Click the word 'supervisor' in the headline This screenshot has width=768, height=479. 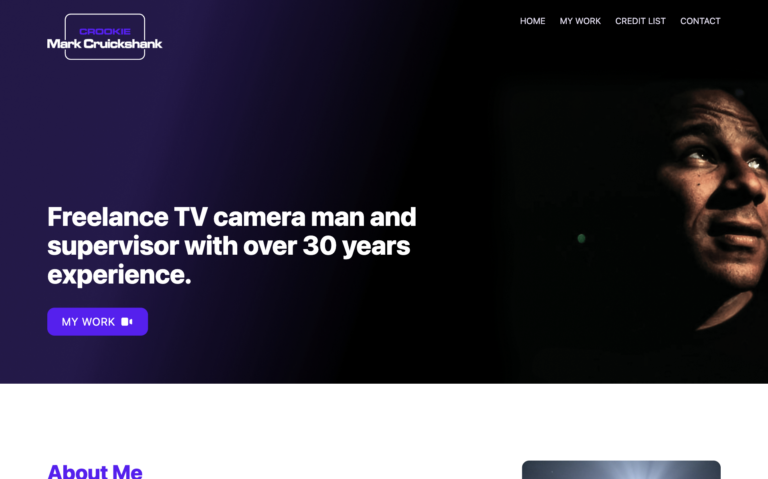(113, 246)
